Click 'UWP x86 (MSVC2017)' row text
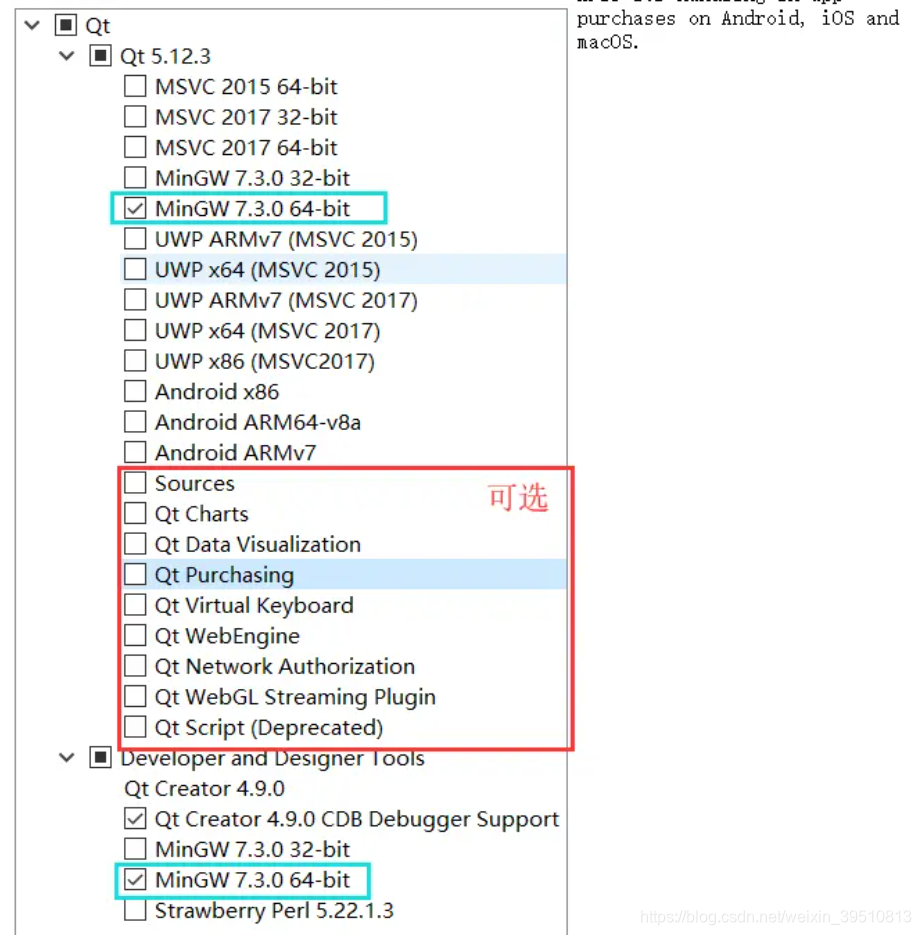The height and width of the screenshot is (935, 921). click(265, 361)
